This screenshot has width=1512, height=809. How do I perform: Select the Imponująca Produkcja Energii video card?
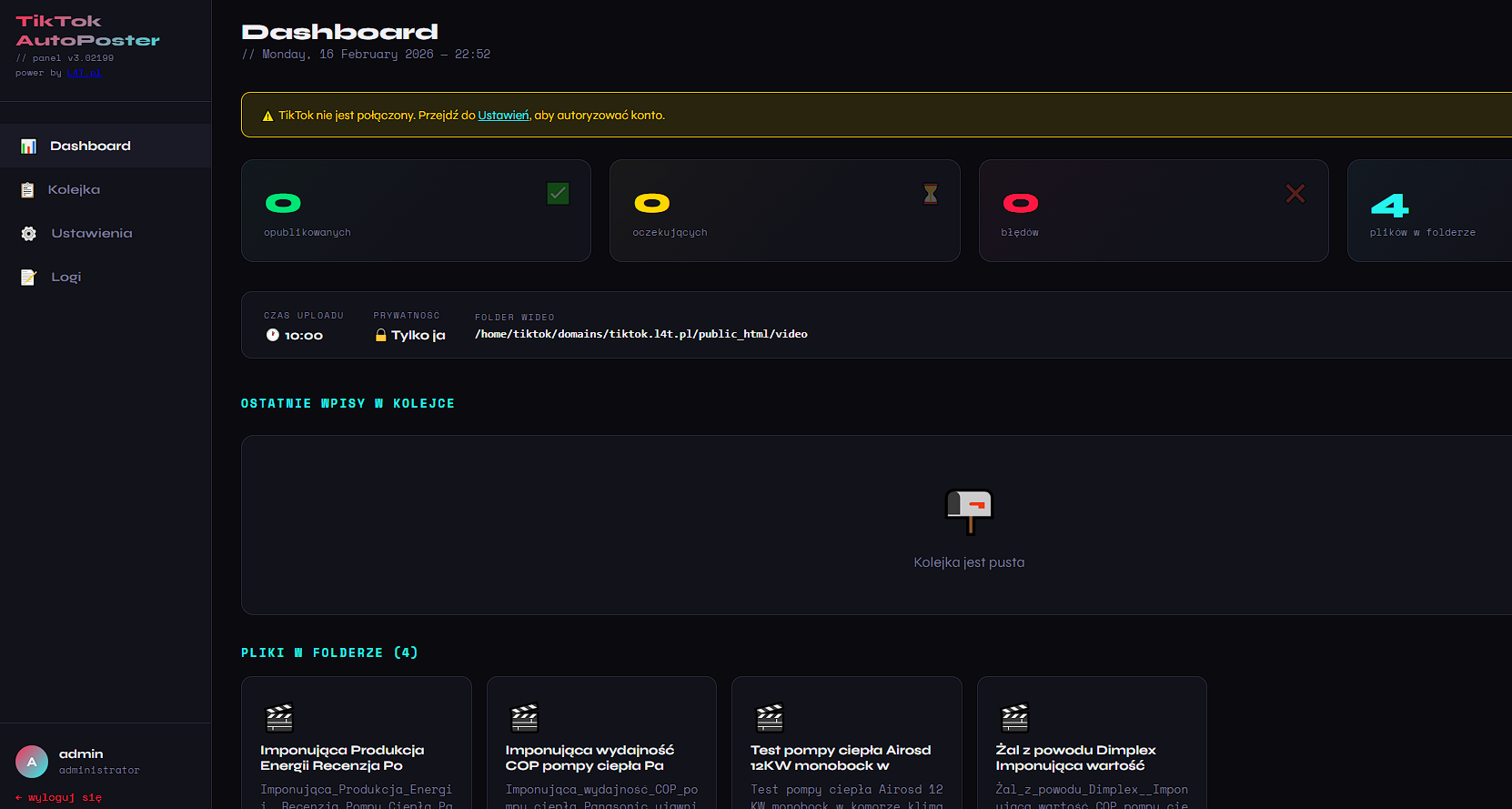coord(356,746)
